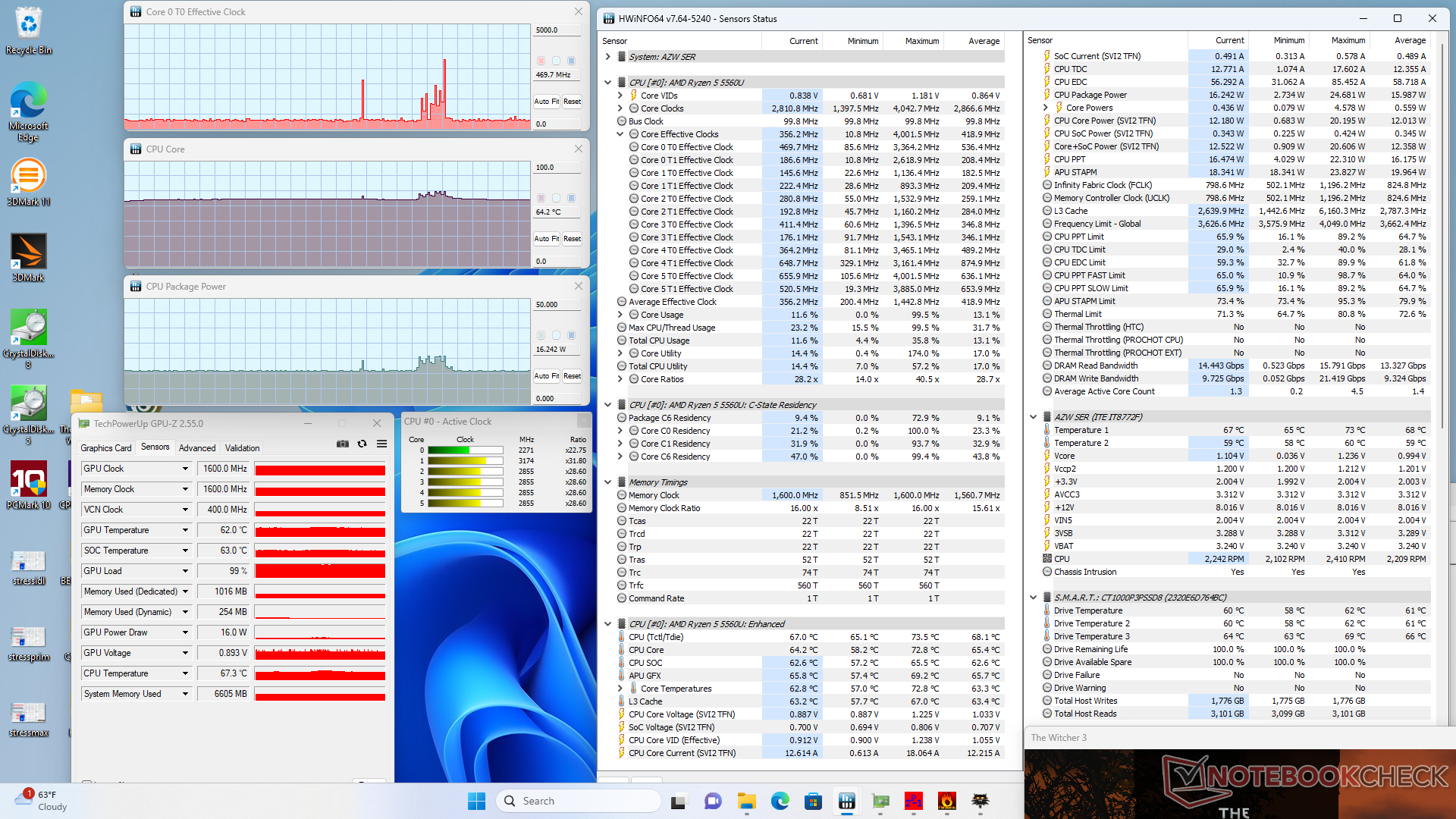Click the Windows Start button
The height and width of the screenshot is (819, 1456).
(476, 801)
